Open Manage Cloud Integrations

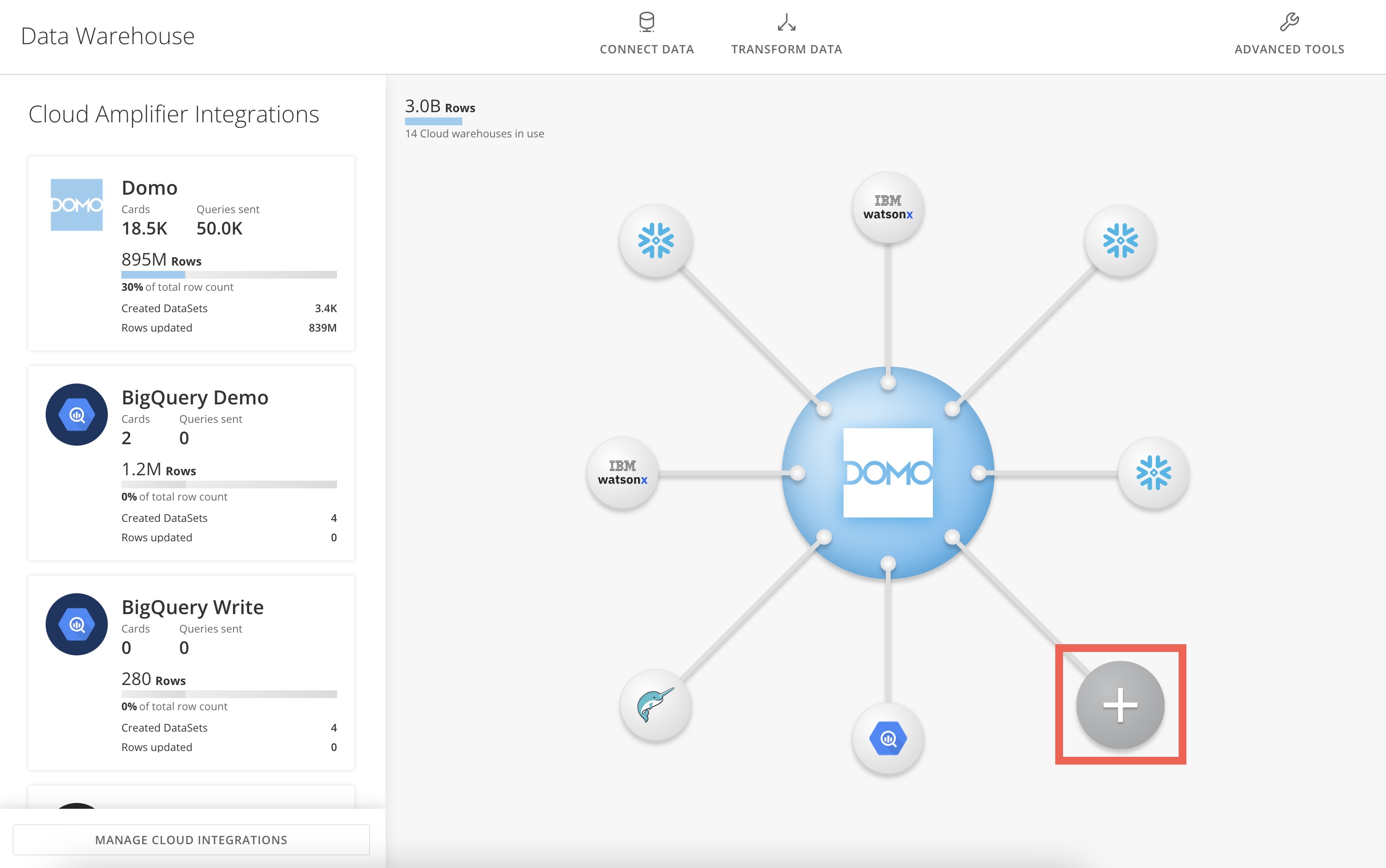(191, 839)
